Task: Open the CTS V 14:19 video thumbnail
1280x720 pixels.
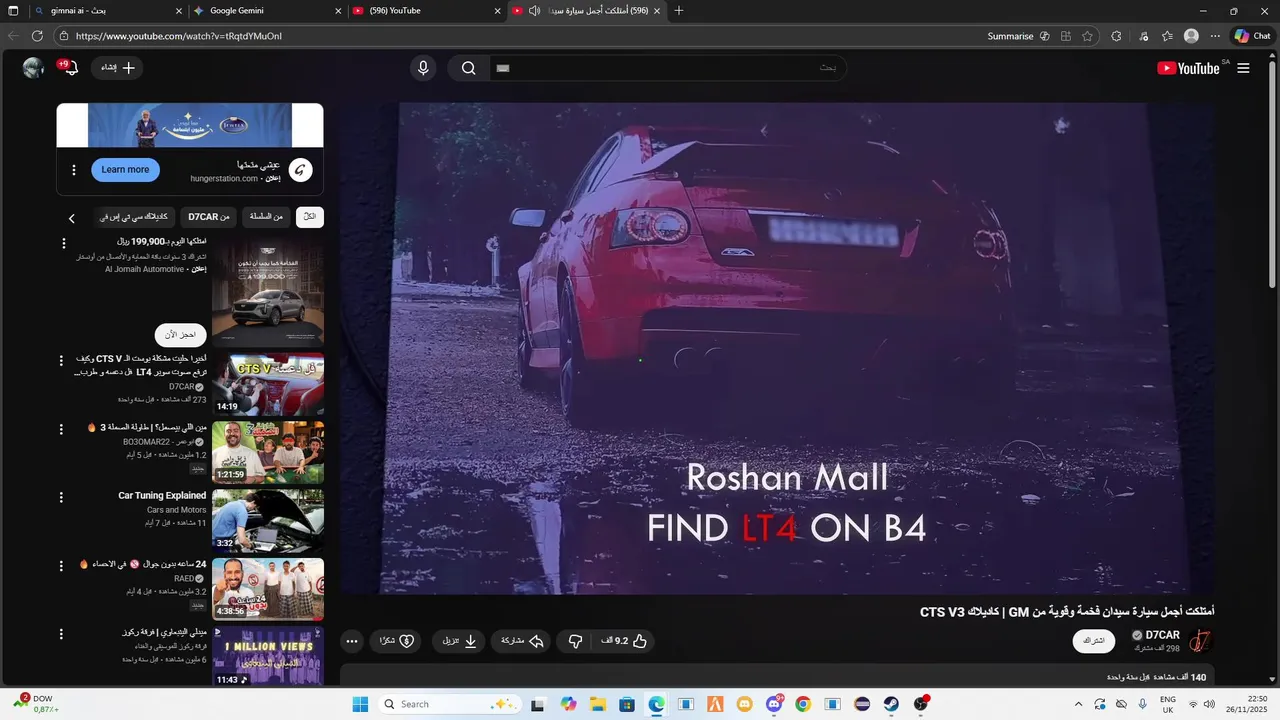Action: click(x=268, y=384)
